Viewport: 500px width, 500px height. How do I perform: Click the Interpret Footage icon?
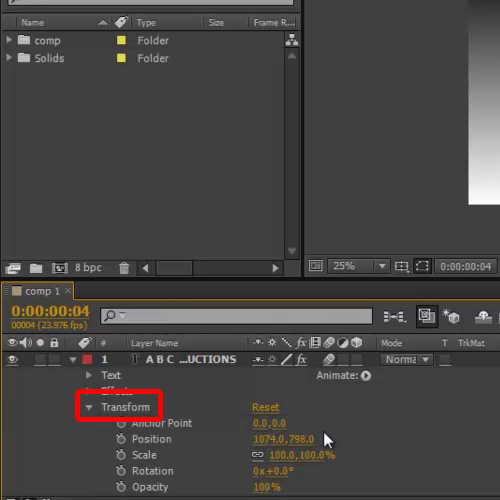tap(13, 268)
